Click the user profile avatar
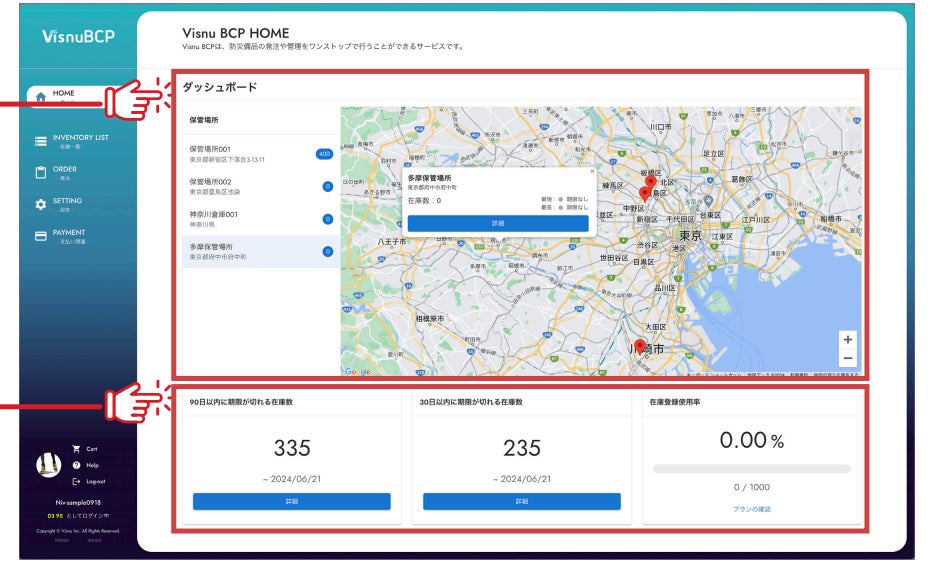This screenshot has height=567, width=932. pos(48,465)
